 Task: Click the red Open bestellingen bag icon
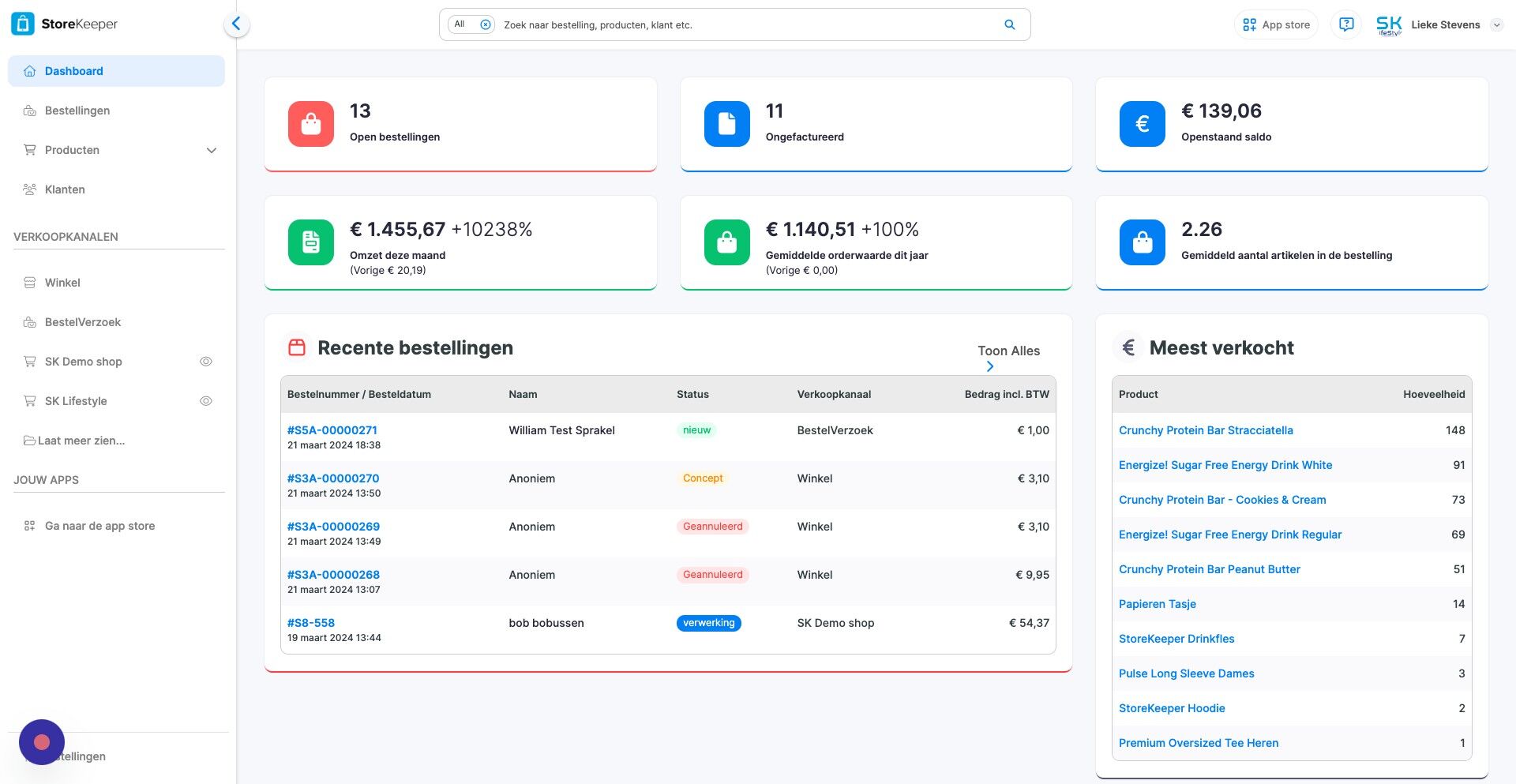click(x=311, y=124)
